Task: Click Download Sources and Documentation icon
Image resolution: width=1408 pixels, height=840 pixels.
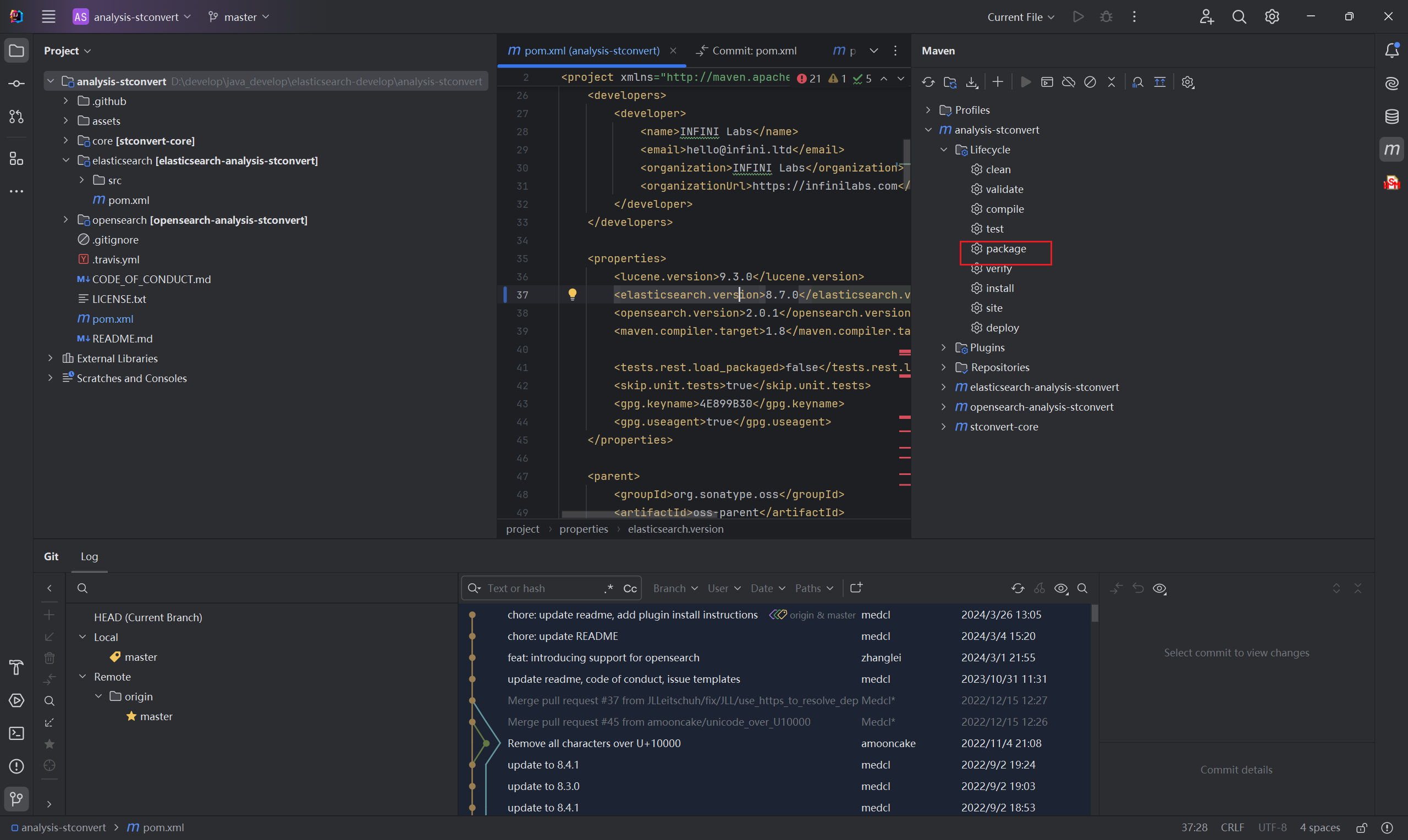Action: click(972, 82)
